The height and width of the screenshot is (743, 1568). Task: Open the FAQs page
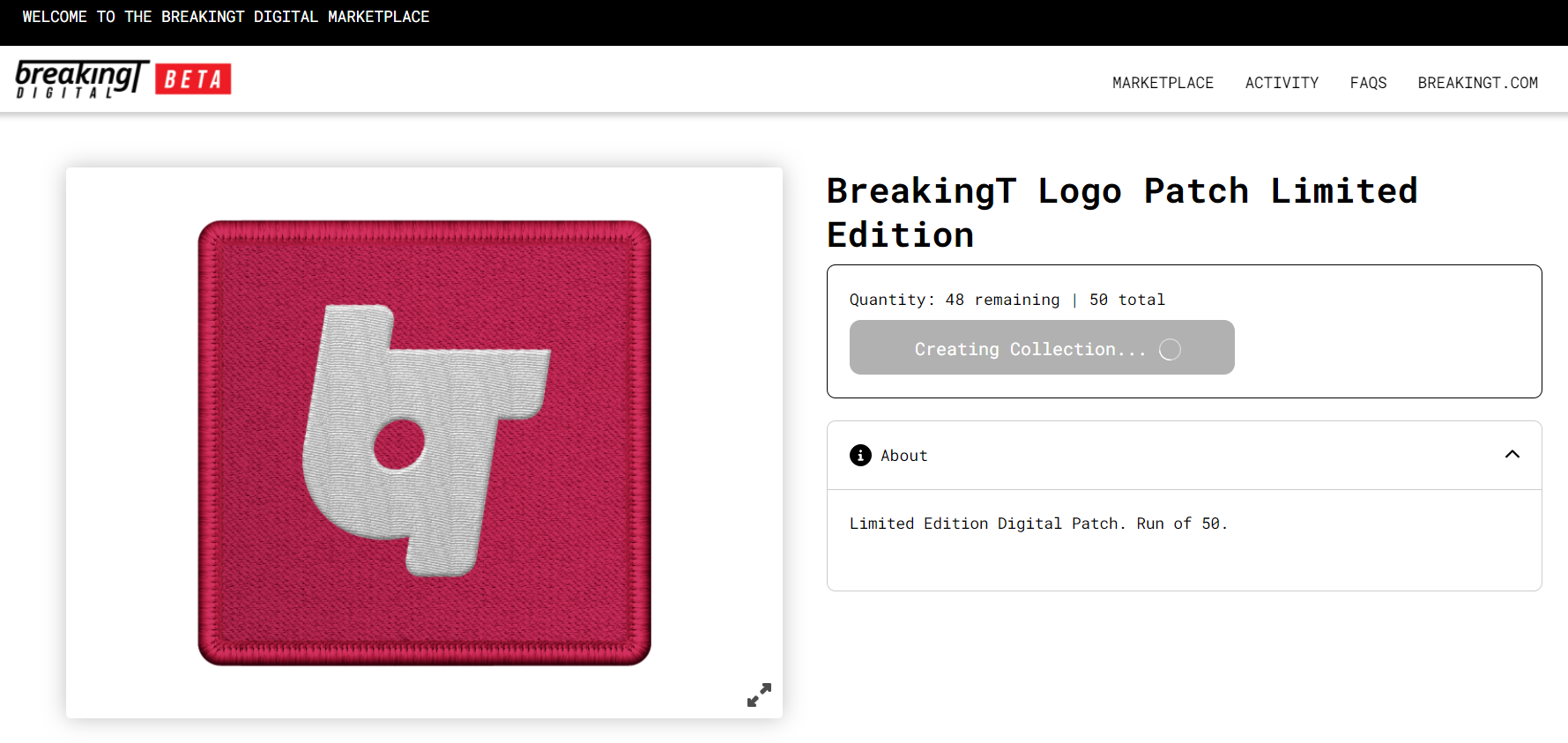(x=1368, y=83)
